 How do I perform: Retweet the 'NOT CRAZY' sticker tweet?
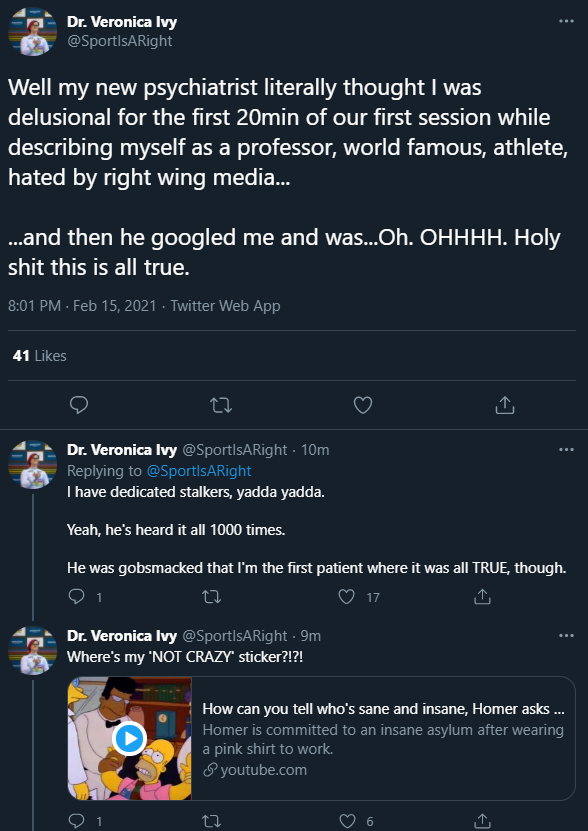pyautogui.click(x=212, y=821)
